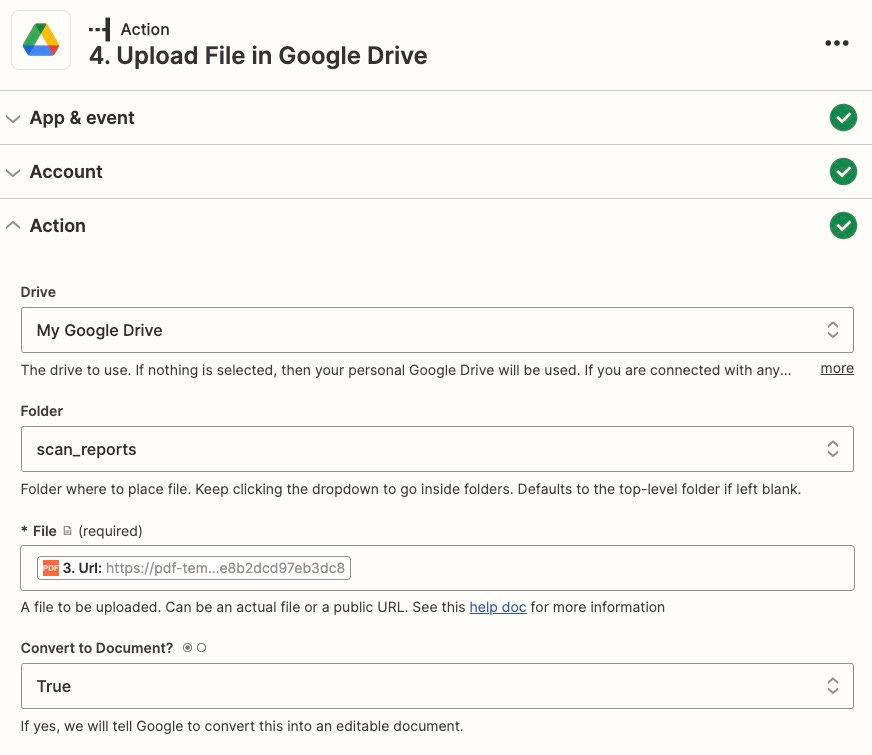
Task: Open the Drive dropdown showing My Google Drive
Action: (x=437, y=330)
